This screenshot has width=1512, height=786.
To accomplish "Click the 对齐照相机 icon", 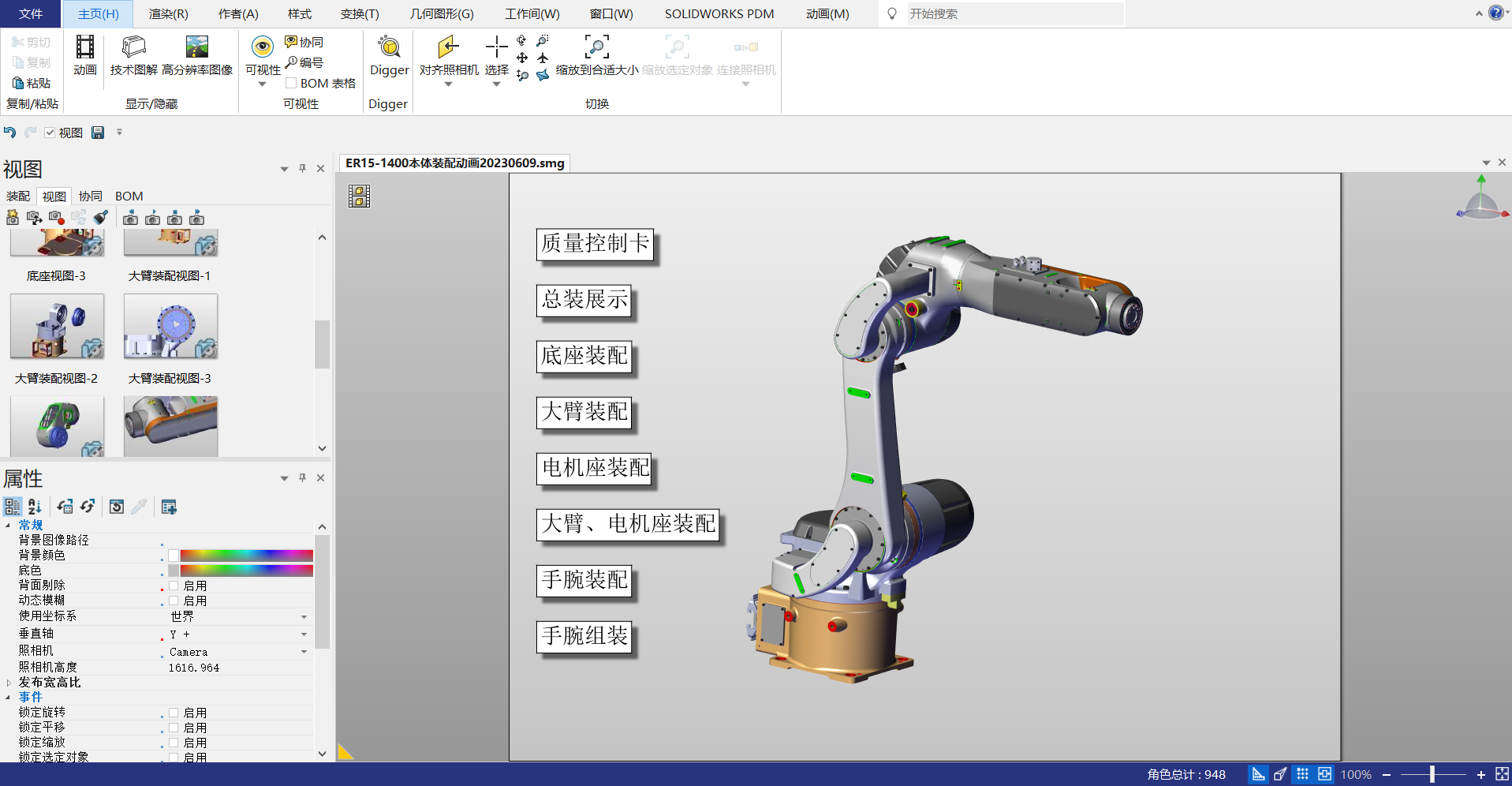I will [x=448, y=48].
